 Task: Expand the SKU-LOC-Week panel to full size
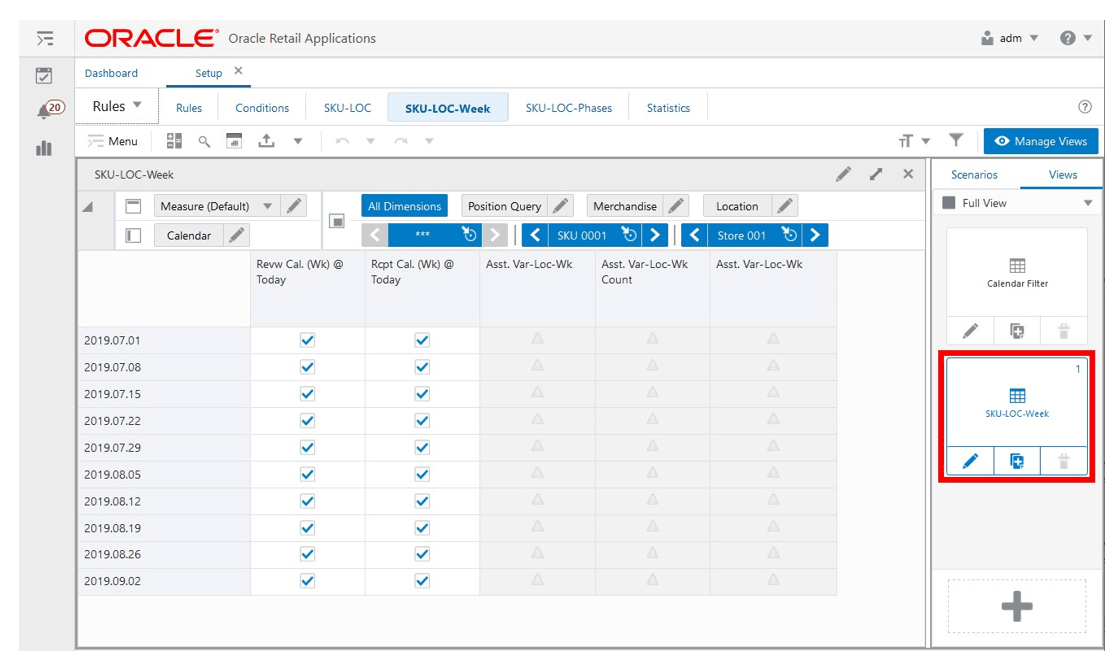point(876,174)
